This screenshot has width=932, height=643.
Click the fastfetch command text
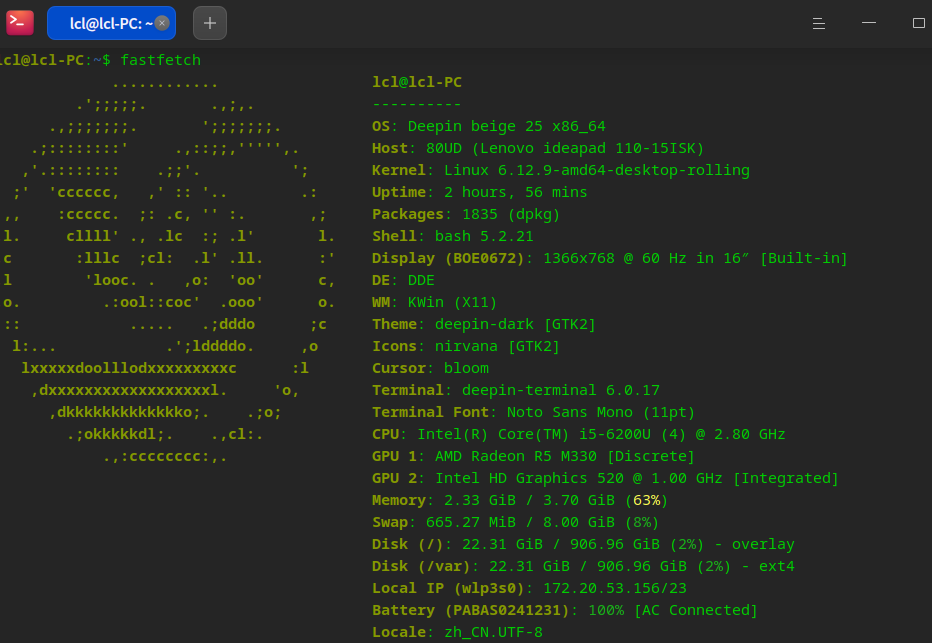click(x=160, y=60)
